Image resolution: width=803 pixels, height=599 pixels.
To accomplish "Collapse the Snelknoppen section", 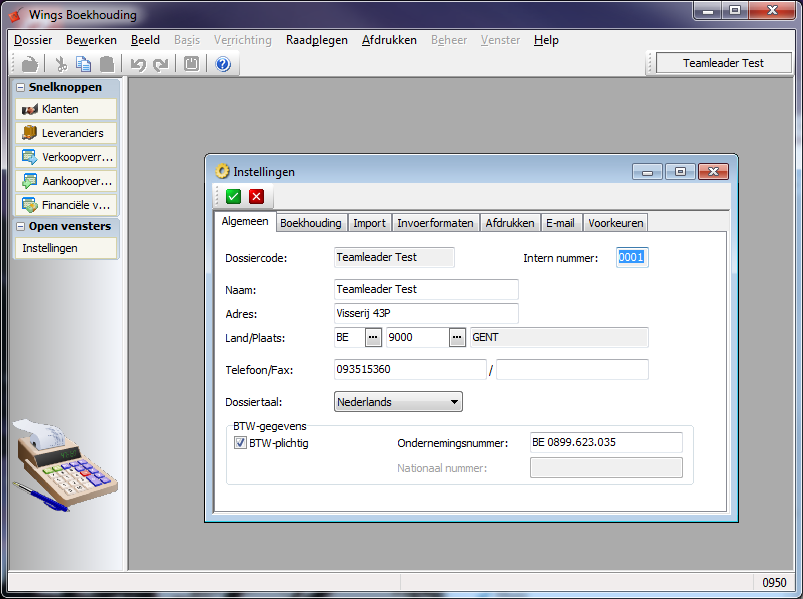I will click(x=20, y=88).
